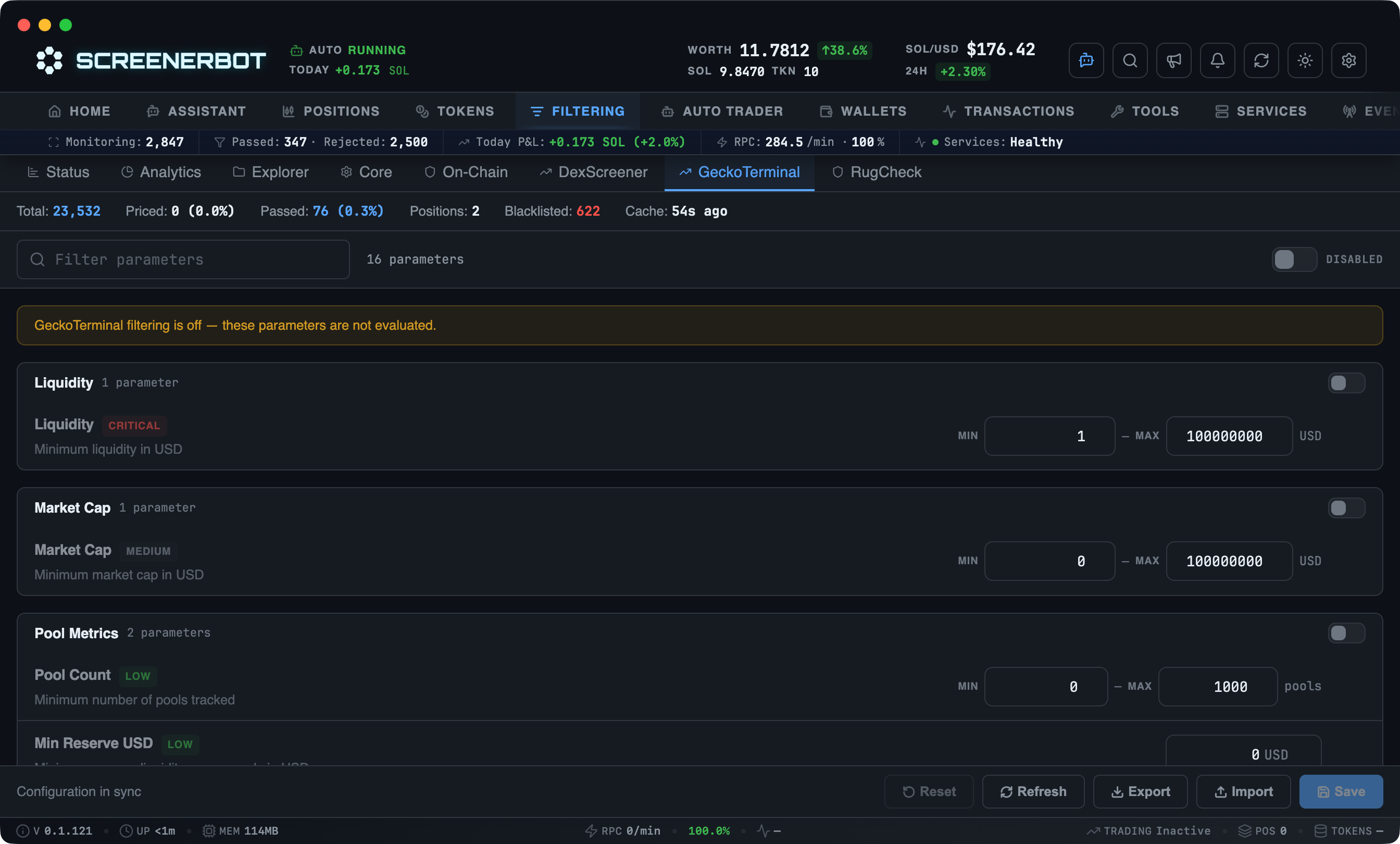Click the MEM chip icon in status bar

click(x=208, y=831)
